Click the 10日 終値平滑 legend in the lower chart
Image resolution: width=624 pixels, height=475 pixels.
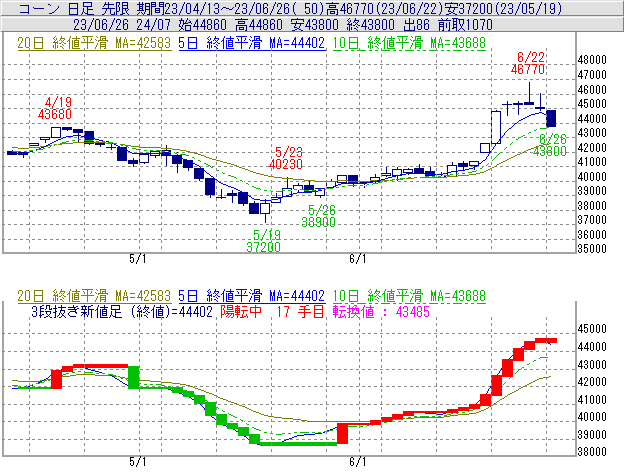[x=409, y=296]
